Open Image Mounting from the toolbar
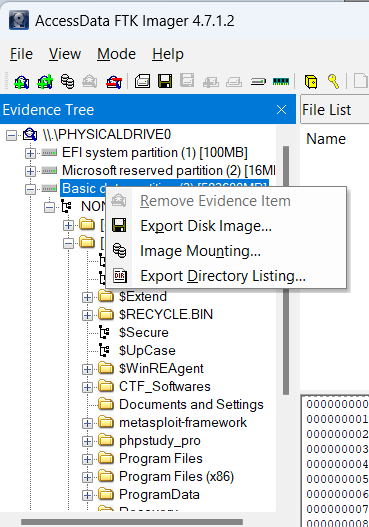Screen dimensions: 369x527 [68, 82]
